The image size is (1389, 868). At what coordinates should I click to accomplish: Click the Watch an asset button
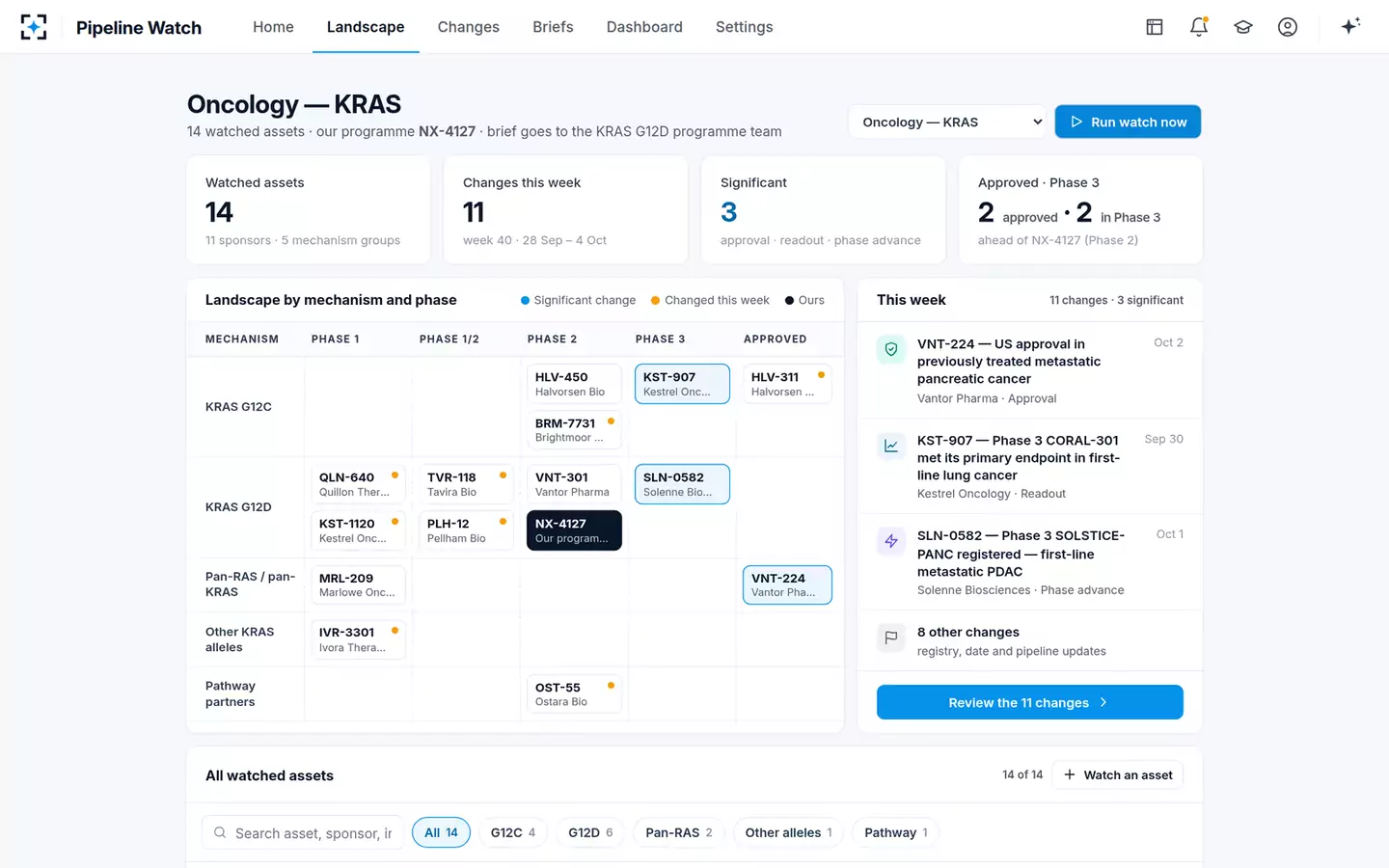pos(1118,775)
